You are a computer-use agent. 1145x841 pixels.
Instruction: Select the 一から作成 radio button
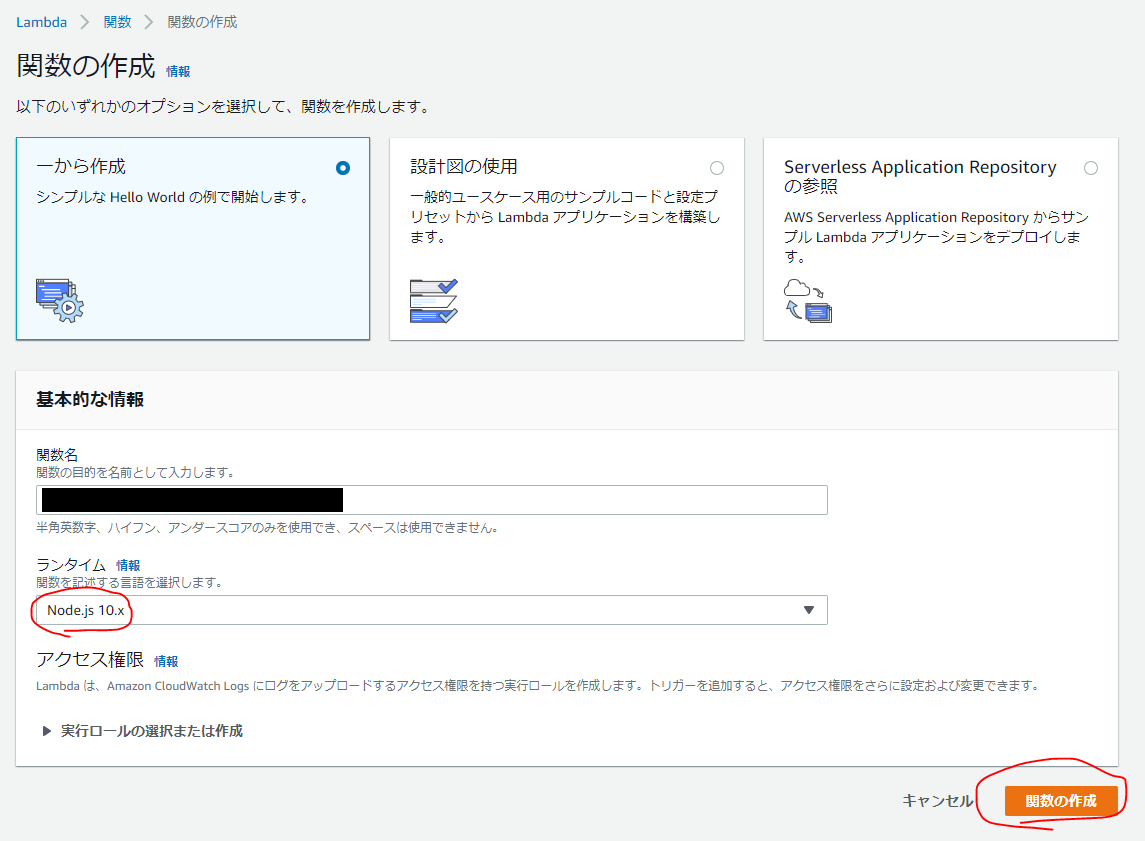[342, 168]
